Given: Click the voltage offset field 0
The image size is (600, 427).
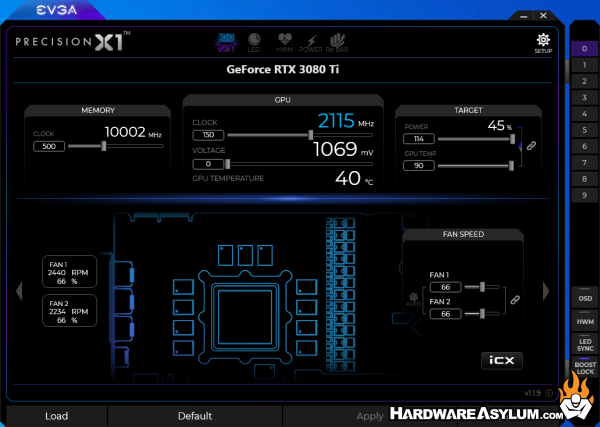Looking at the screenshot, I should pyautogui.click(x=208, y=164).
